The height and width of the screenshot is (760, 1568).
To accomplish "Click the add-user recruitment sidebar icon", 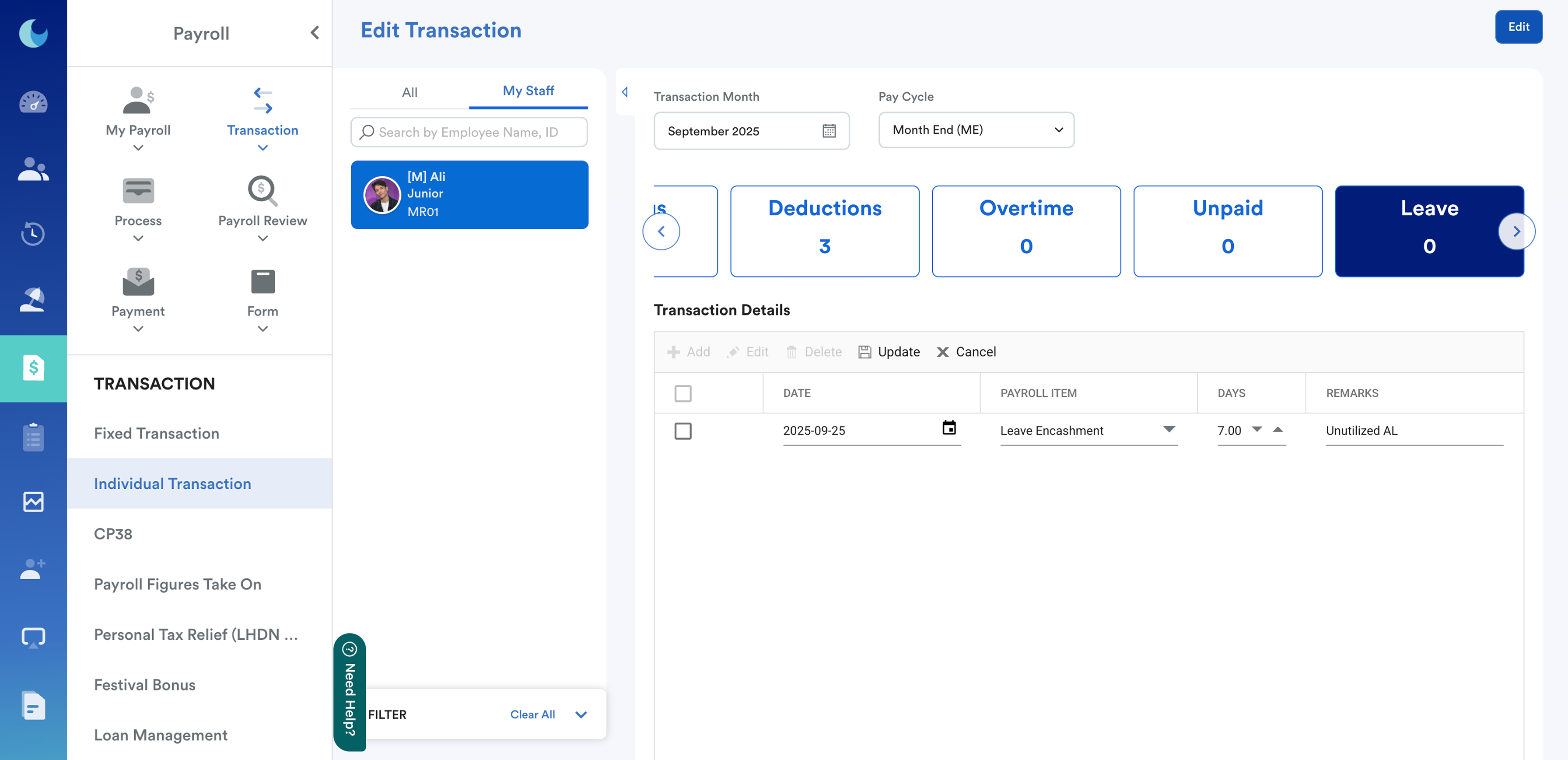I will tap(33, 569).
